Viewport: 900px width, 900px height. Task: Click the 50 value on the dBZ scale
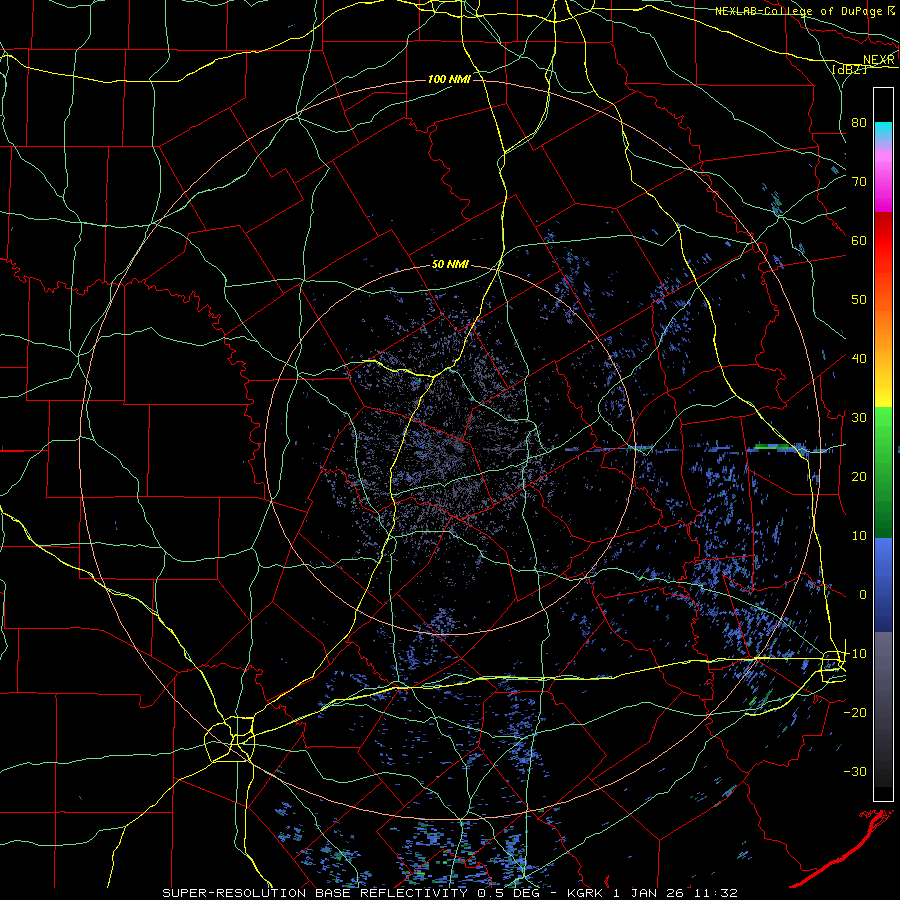click(x=859, y=300)
